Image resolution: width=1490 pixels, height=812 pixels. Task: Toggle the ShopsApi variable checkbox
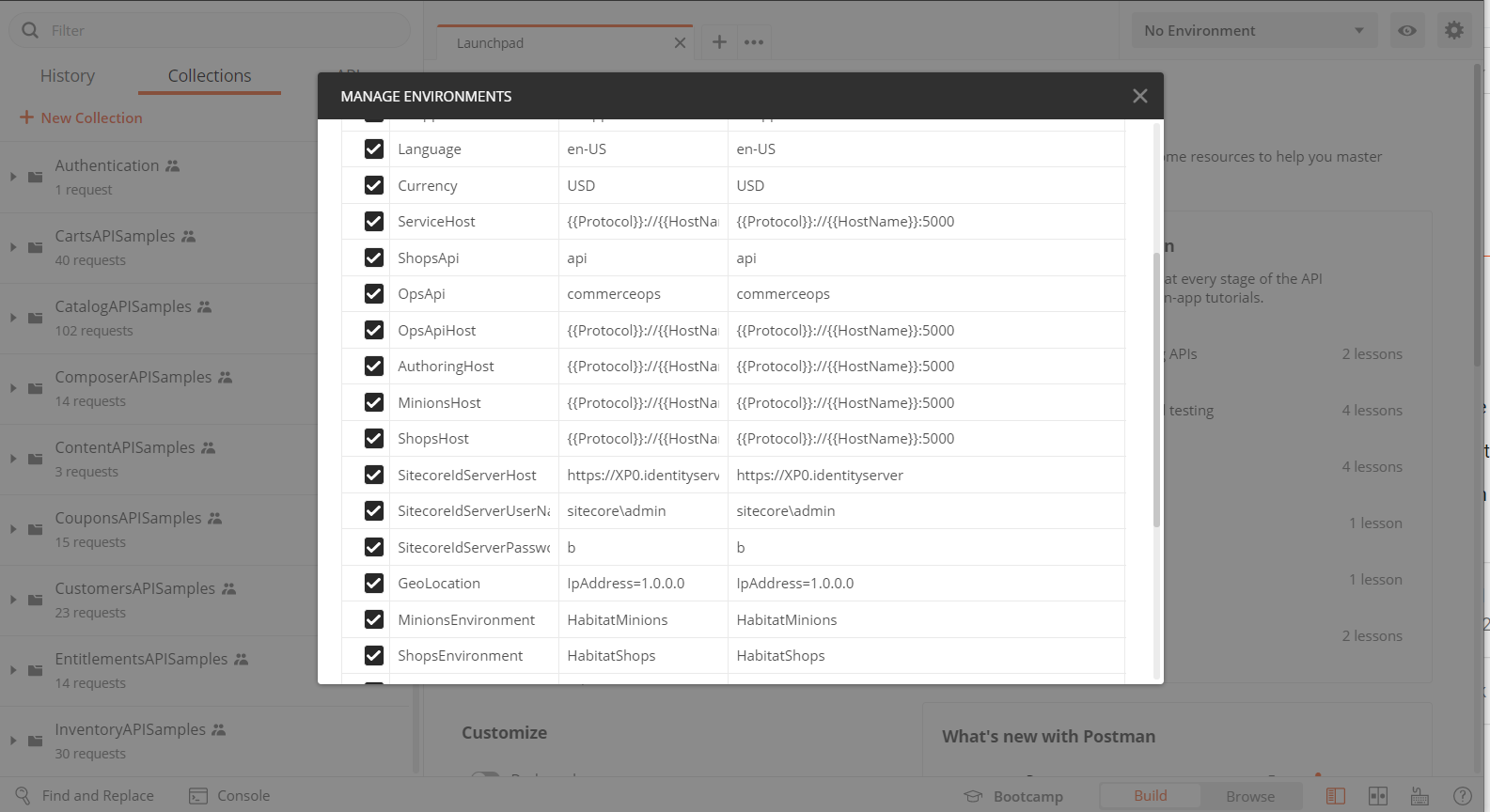(374, 258)
